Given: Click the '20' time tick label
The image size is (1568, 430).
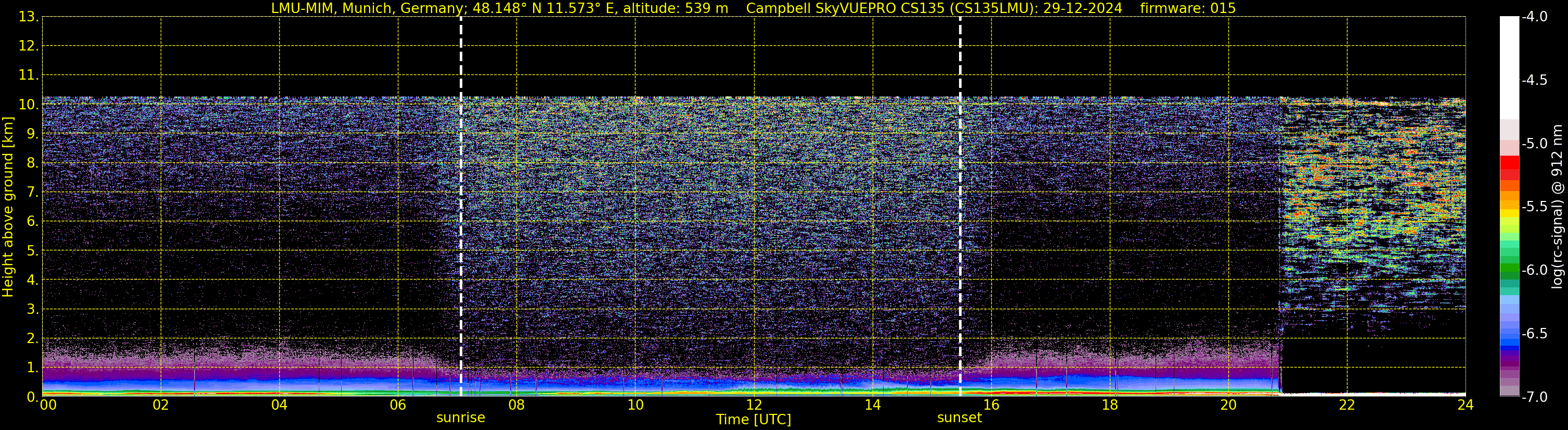Looking at the screenshot, I should click(x=1228, y=405).
